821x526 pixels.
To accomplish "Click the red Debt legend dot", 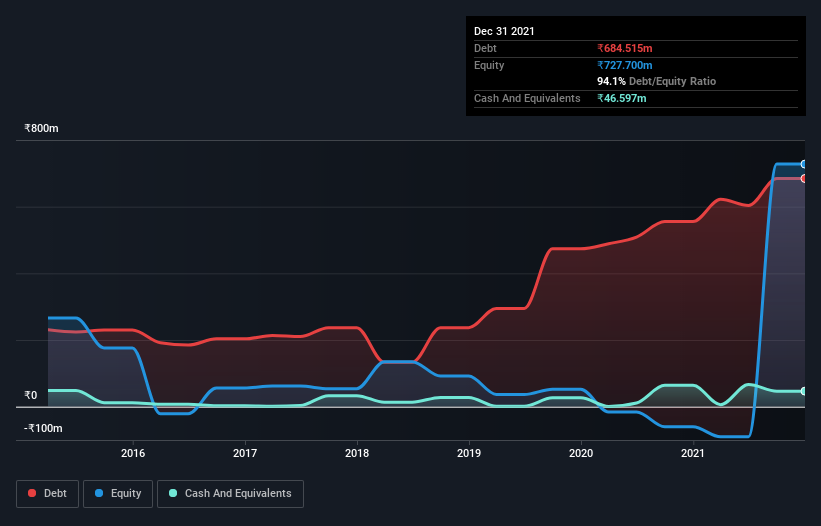I will [32, 493].
